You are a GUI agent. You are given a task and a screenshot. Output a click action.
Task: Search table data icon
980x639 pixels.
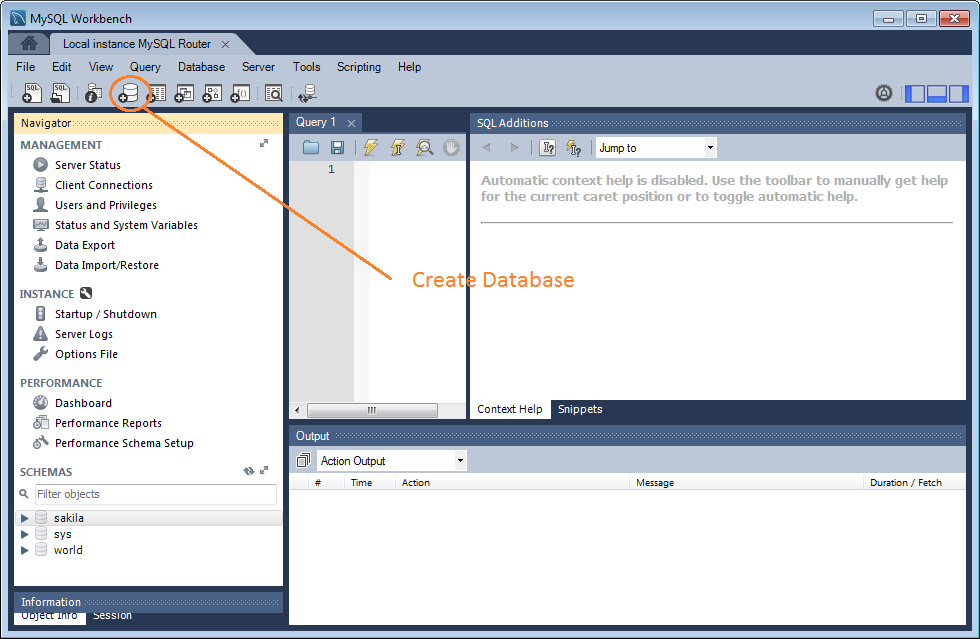[274, 93]
